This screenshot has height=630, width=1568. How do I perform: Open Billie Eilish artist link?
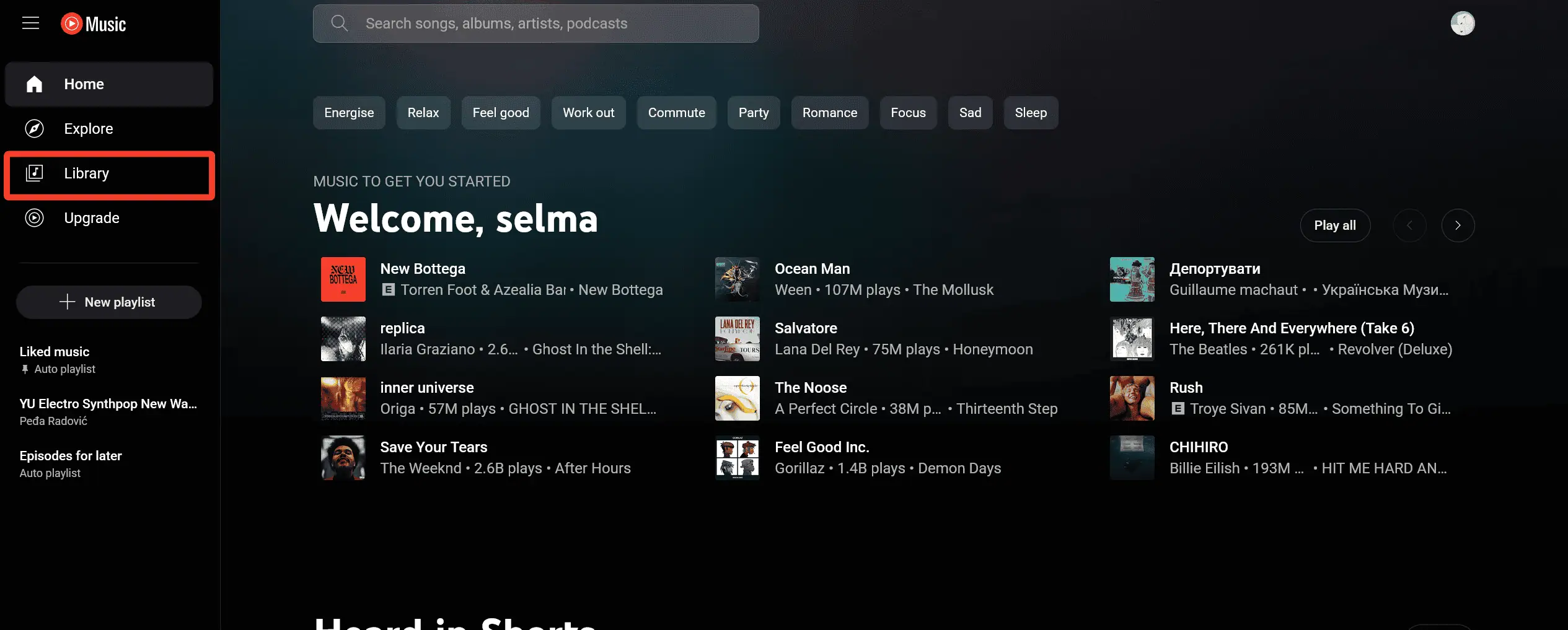[x=1205, y=468]
